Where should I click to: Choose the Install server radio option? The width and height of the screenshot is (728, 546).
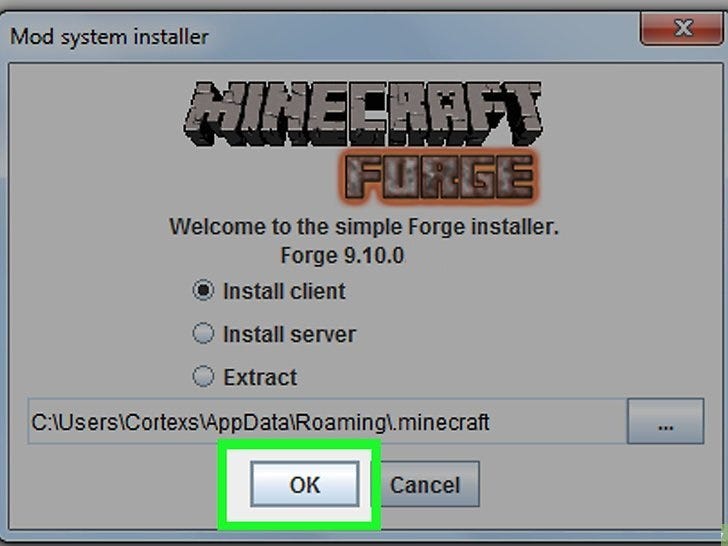coord(203,333)
